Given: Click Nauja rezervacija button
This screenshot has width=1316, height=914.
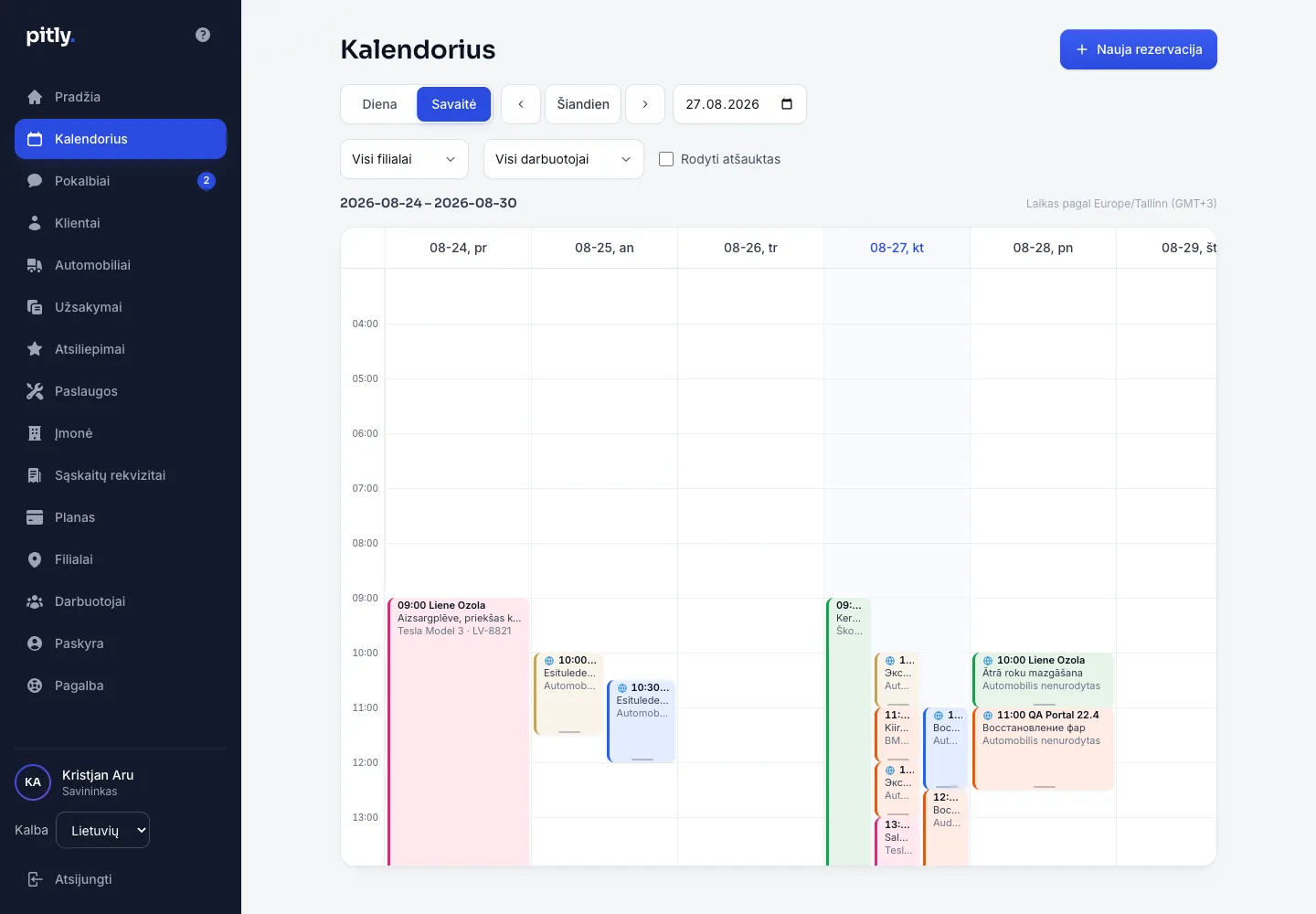Looking at the screenshot, I should [x=1139, y=49].
